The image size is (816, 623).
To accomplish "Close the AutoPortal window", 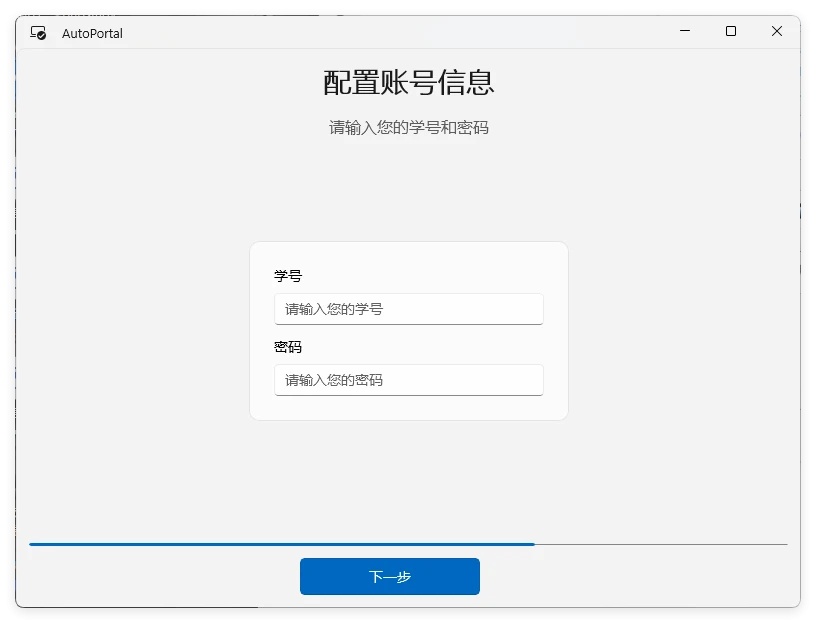I will click(x=777, y=32).
